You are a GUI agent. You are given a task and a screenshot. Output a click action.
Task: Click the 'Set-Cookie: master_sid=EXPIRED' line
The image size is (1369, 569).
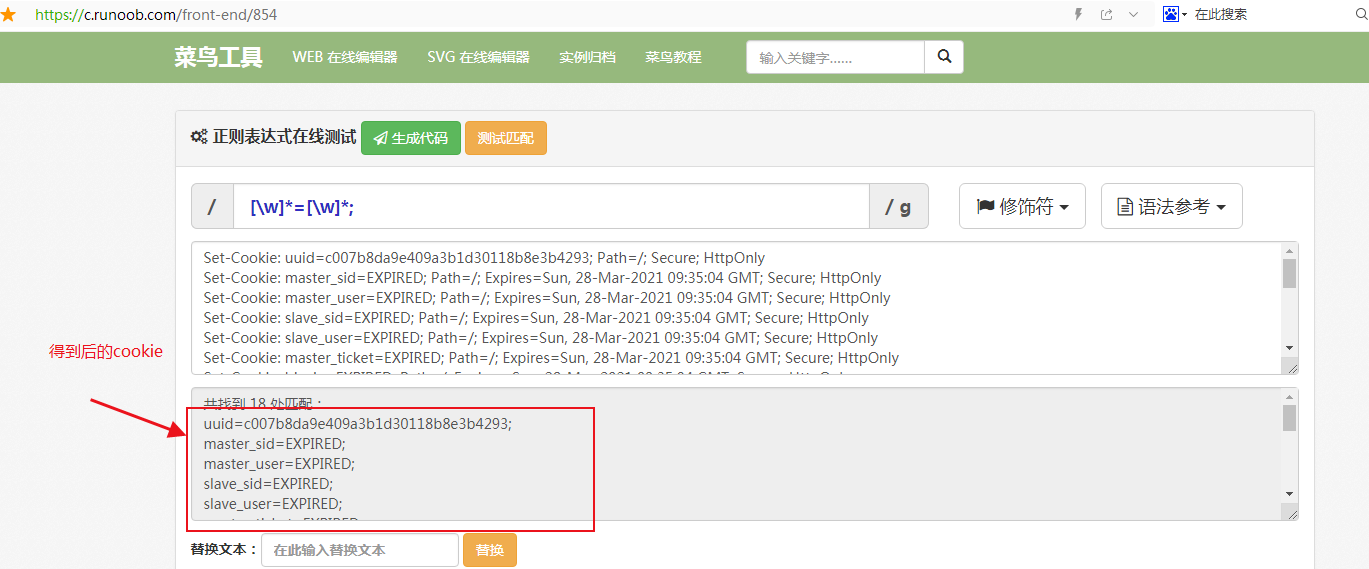coord(542,277)
